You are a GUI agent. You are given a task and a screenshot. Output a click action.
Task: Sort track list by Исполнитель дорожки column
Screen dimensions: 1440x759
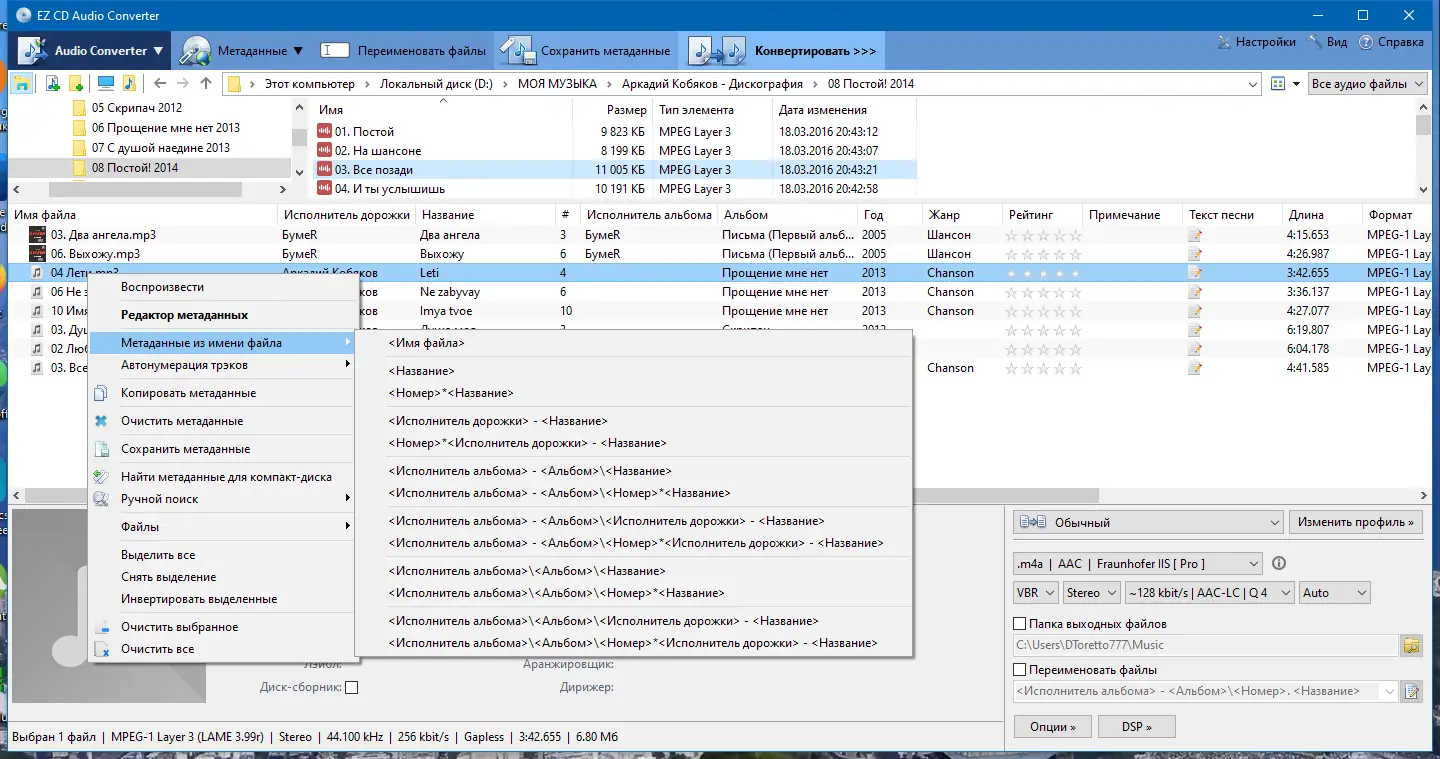pos(346,215)
